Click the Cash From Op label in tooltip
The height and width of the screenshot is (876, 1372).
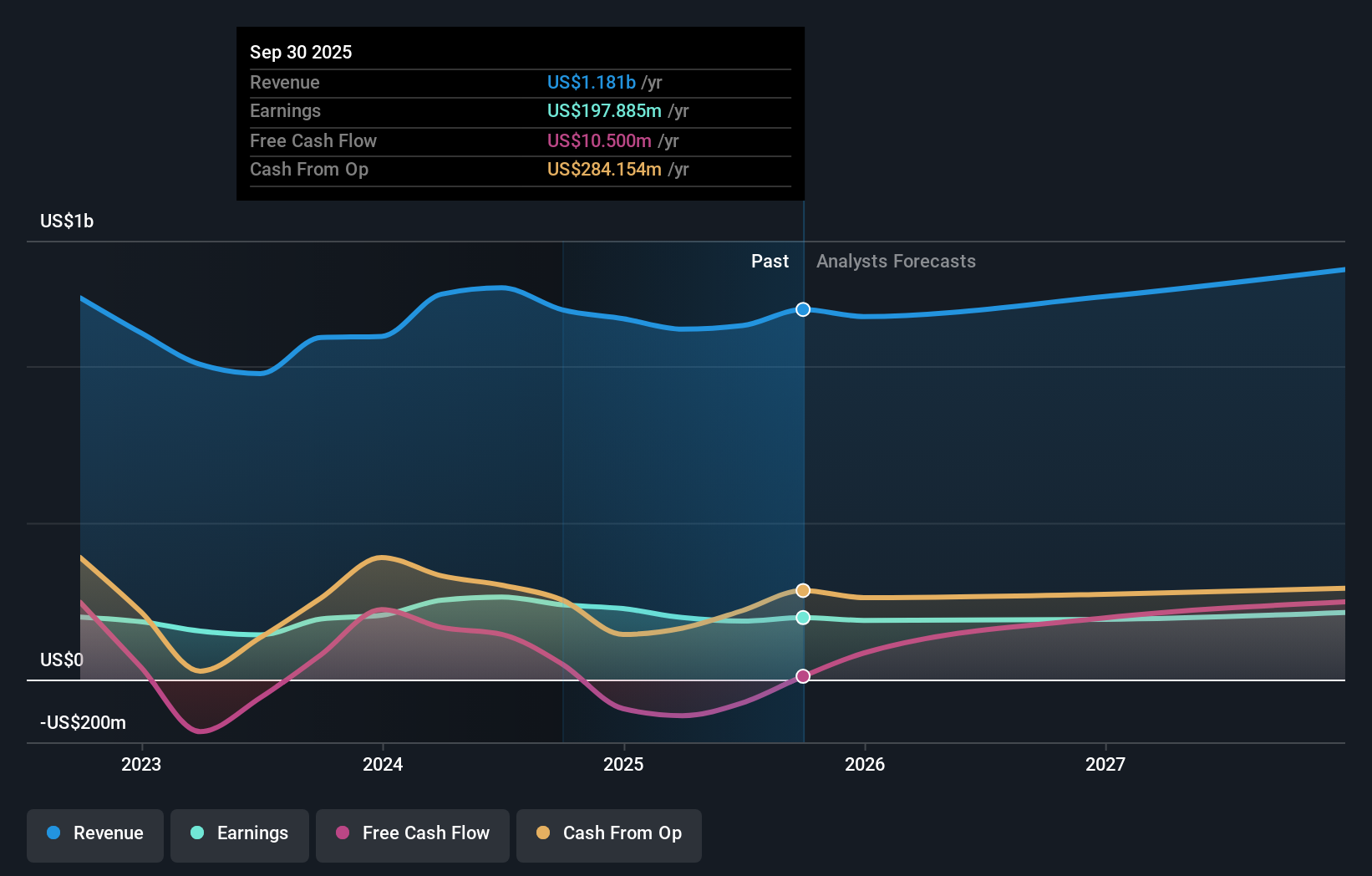tap(309, 169)
